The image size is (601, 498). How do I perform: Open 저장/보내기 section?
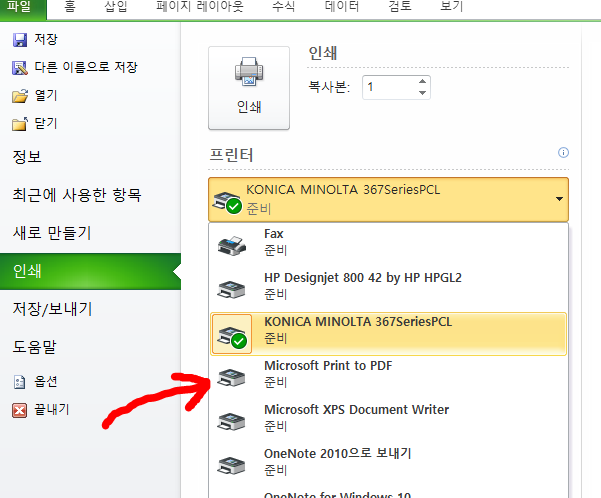tap(53, 309)
